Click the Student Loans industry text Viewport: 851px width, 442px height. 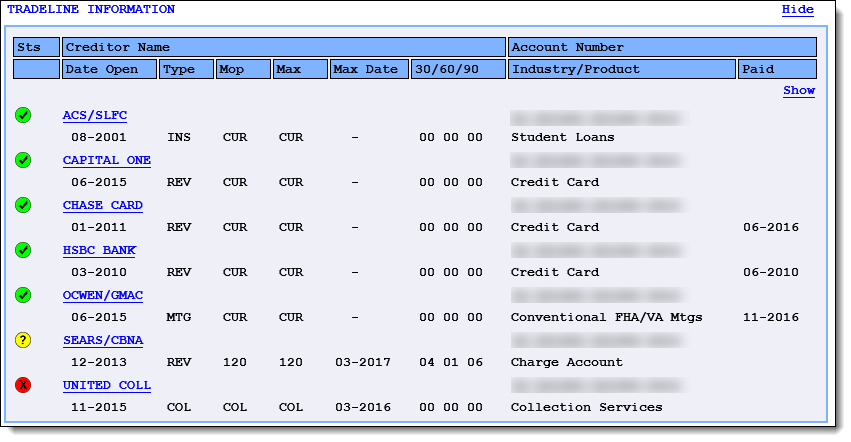pyautogui.click(x=562, y=137)
